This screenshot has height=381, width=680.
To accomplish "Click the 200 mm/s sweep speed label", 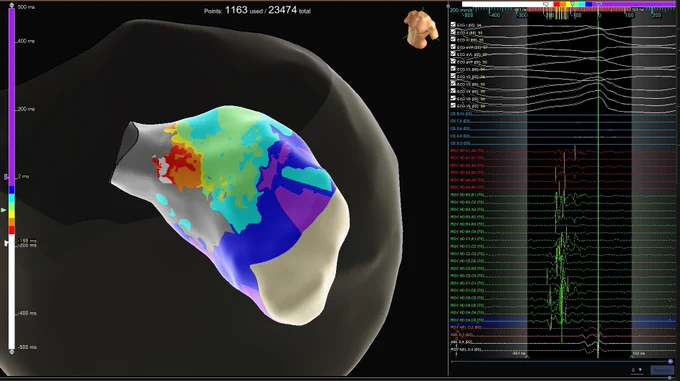I will 460,10.
